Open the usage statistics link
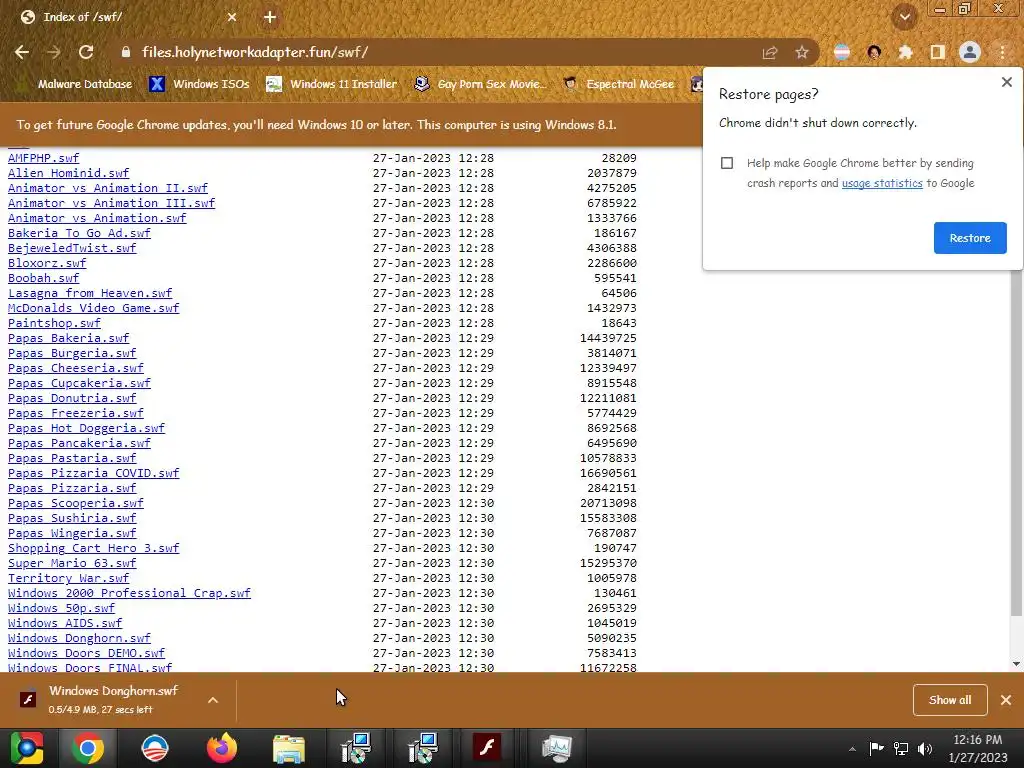This screenshot has height=768, width=1024. (882, 184)
